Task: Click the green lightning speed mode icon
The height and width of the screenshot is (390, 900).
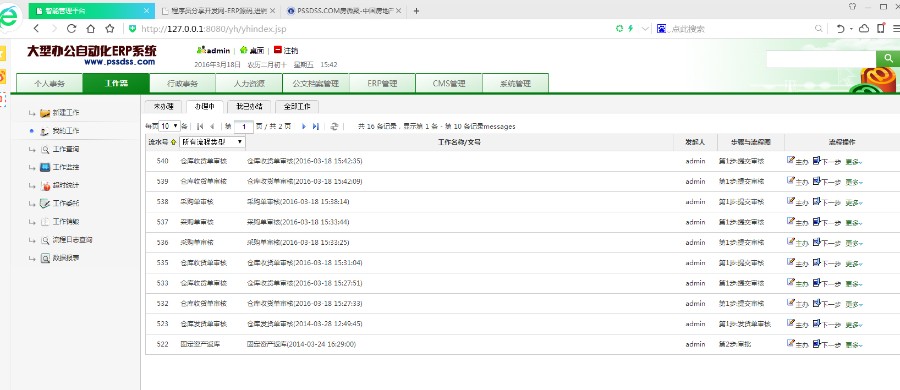Action: coord(630,29)
